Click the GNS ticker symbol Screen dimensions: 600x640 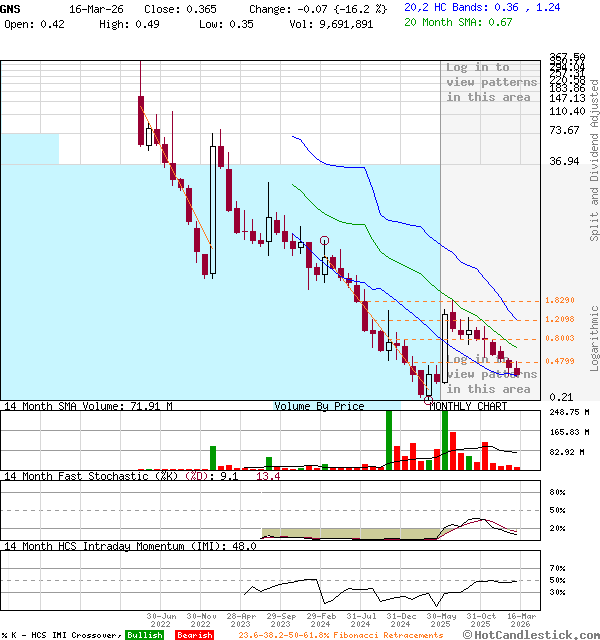click(10, 7)
